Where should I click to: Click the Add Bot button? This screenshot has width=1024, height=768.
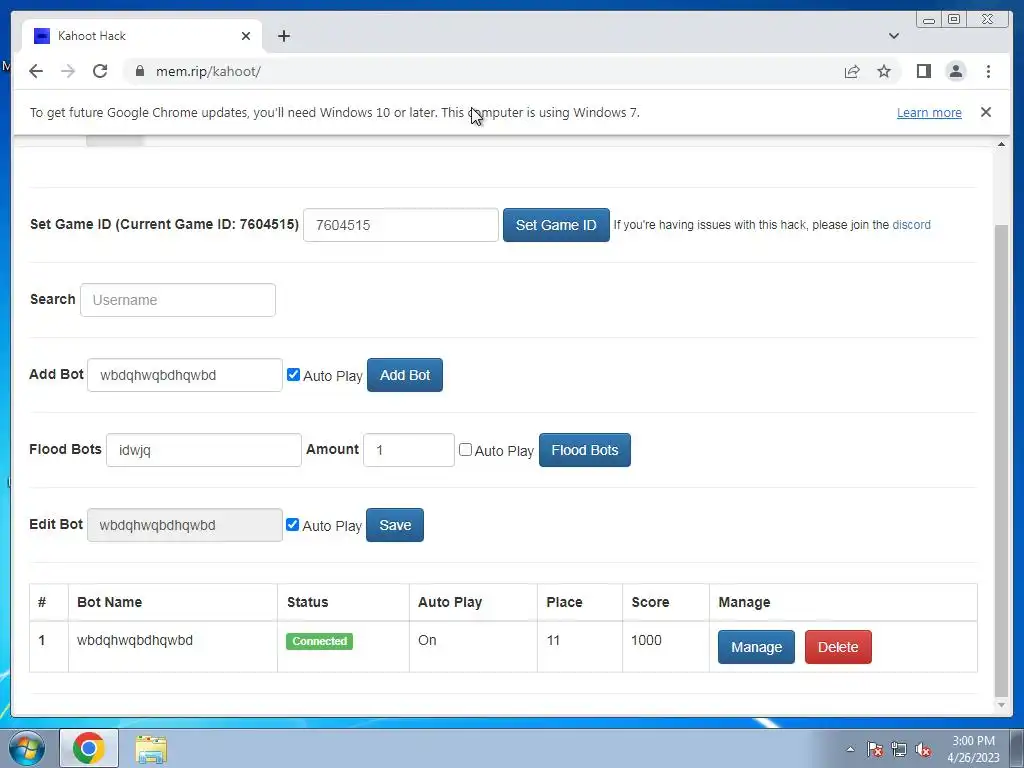click(405, 375)
